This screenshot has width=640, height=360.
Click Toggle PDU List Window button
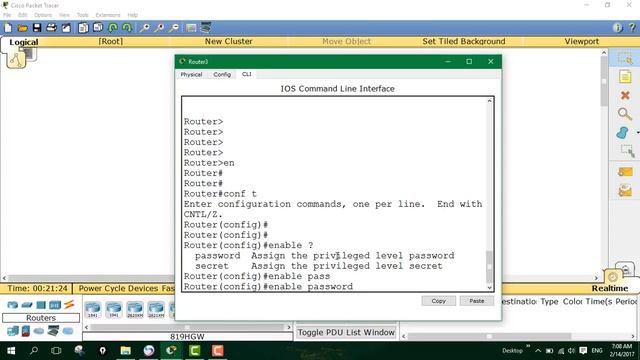pos(346,332)
